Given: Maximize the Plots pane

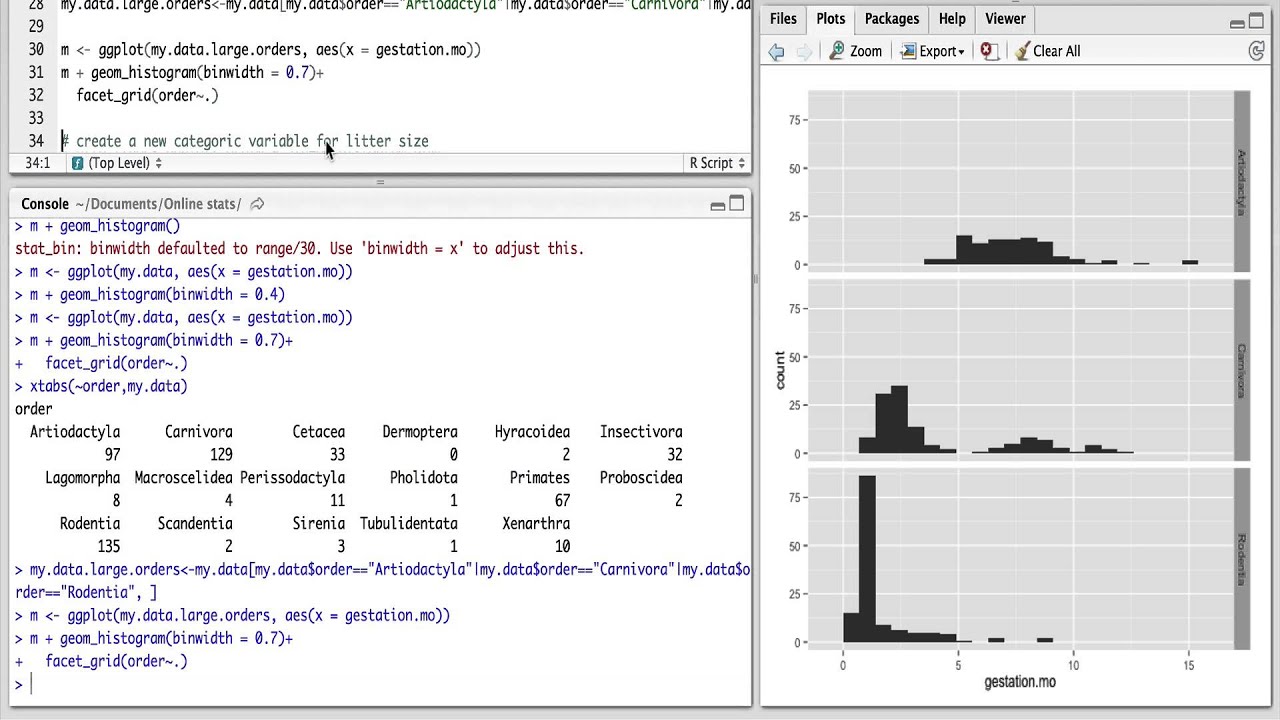Looking at the screenshot, I should 1257,21.
